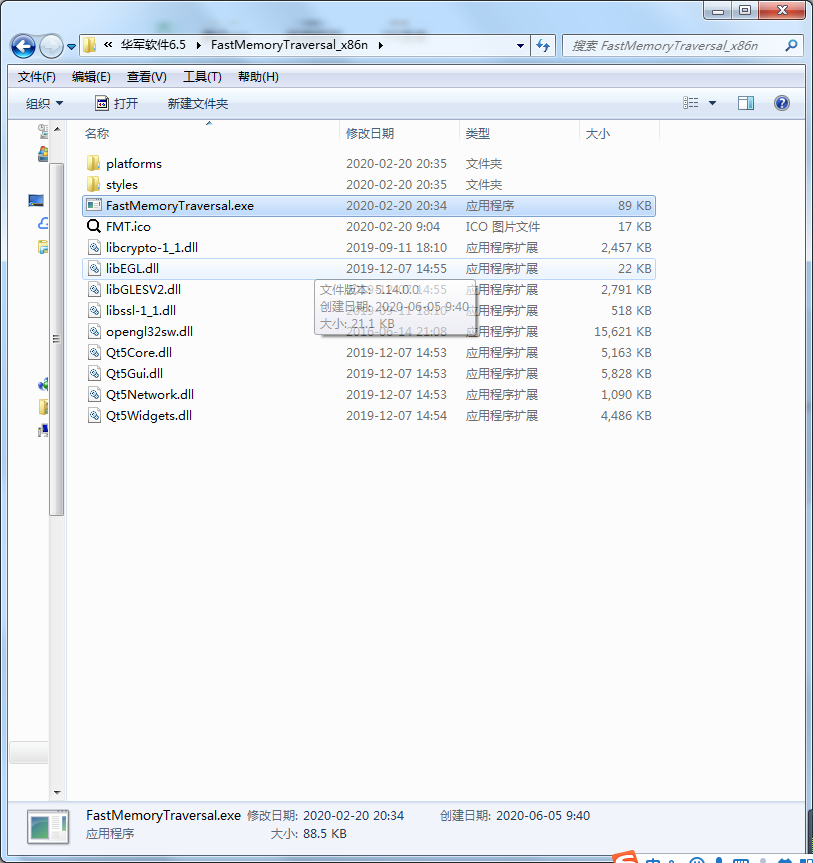Viewport: 813px width, 863px height.
Task: Click the libcrypto-1_1.dll file icon
Action: coord(94,247)
